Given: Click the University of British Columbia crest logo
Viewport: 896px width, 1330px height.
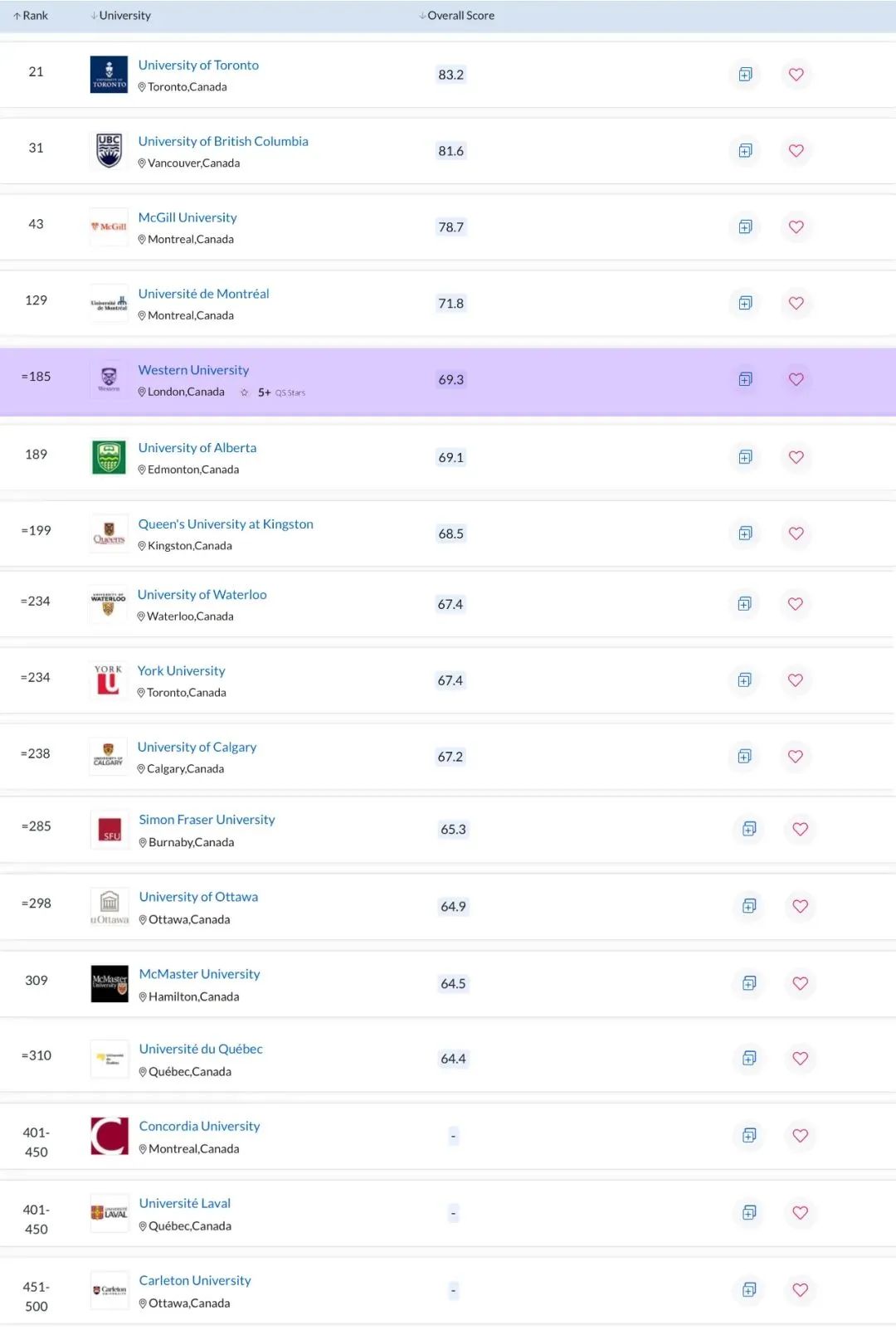Looking at the screenshot, I should (x=108, y=151).
